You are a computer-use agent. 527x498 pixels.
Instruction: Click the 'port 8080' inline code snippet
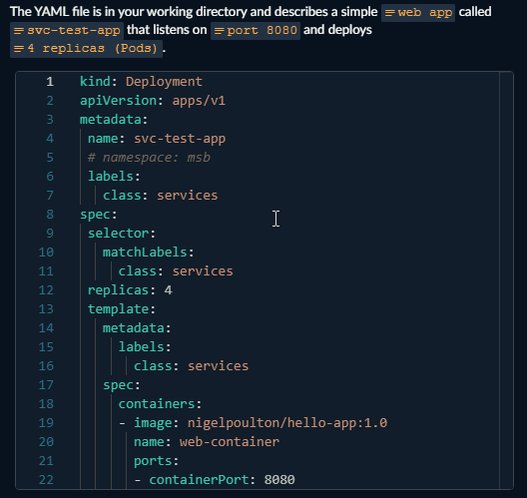coord(255,31)
